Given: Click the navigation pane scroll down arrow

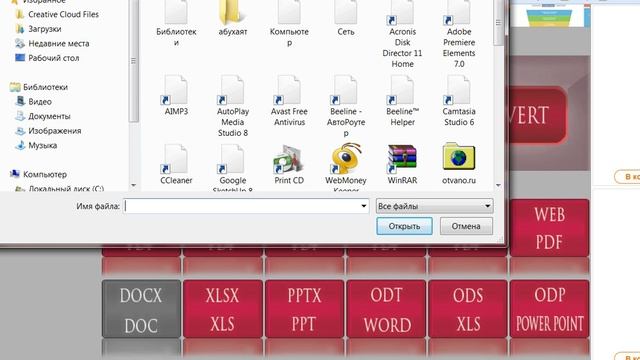Looking at the screenshot, I should tap(133, 186).
